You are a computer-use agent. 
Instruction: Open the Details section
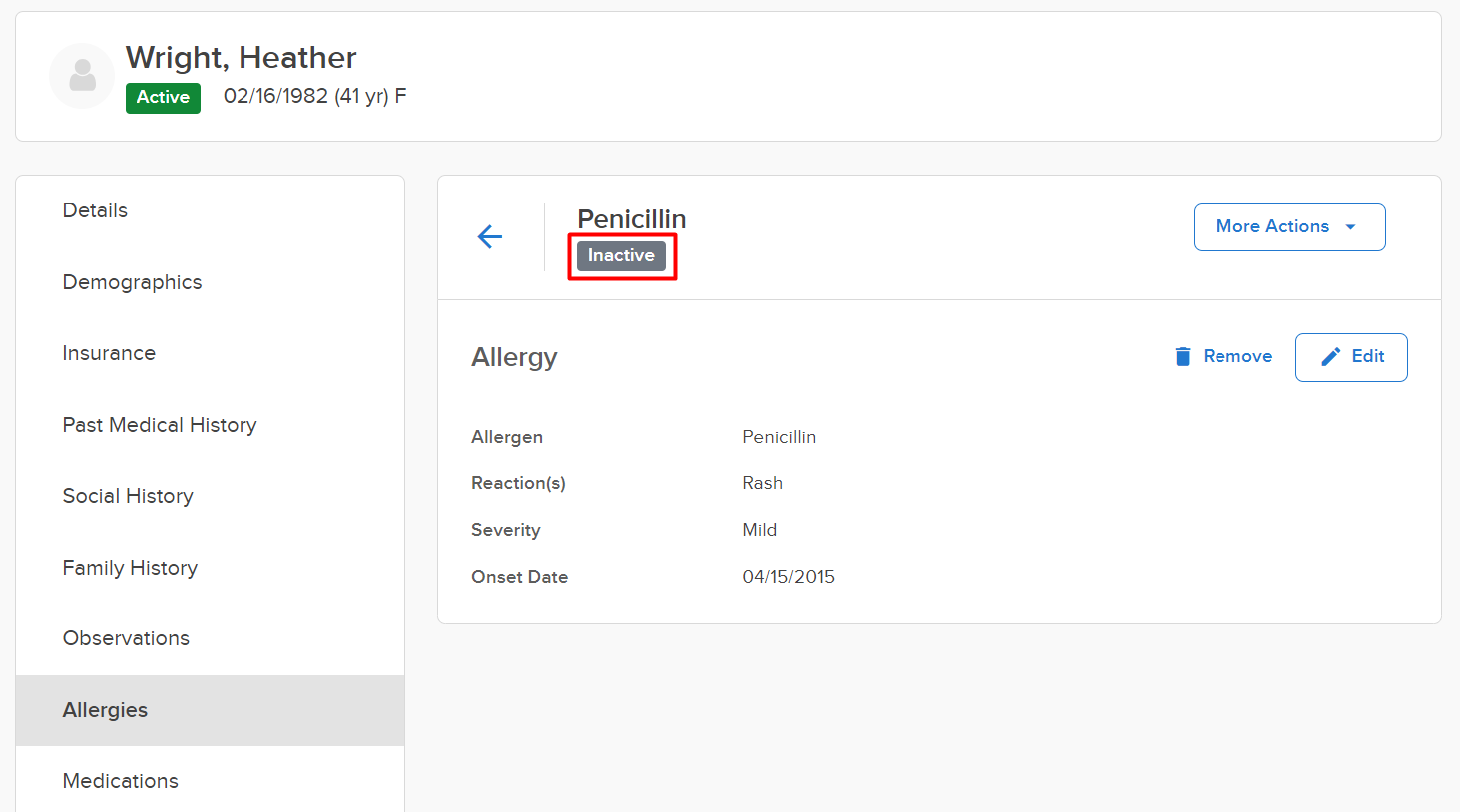tap(95, 210)
